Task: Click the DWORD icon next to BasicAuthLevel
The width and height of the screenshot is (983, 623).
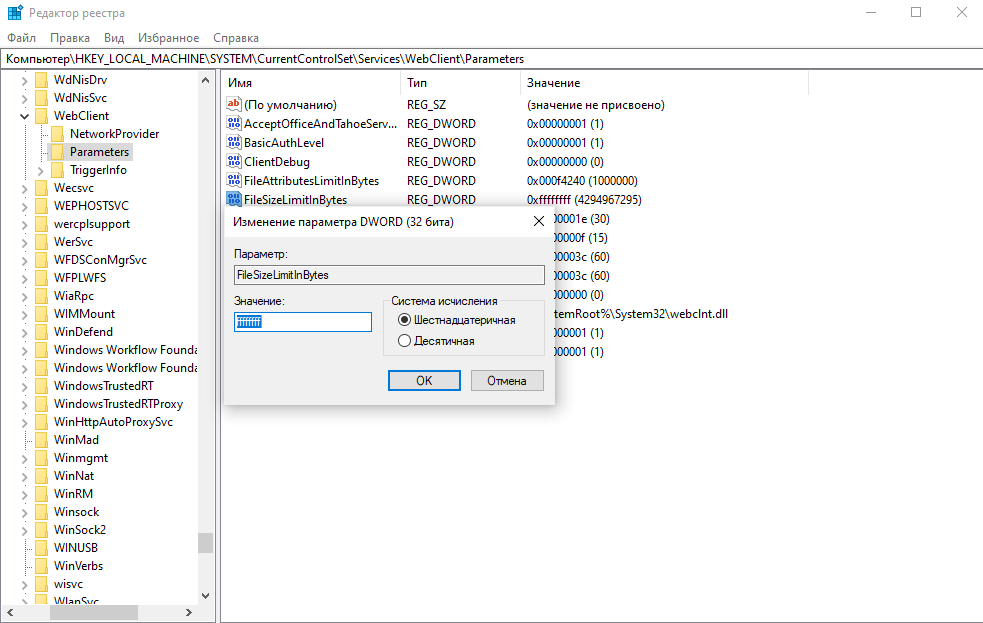Action: click(234, 143)
